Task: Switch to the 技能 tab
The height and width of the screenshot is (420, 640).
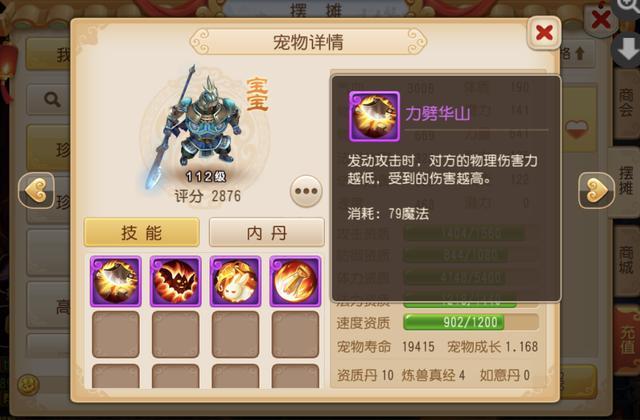Action: pos(142,232)
